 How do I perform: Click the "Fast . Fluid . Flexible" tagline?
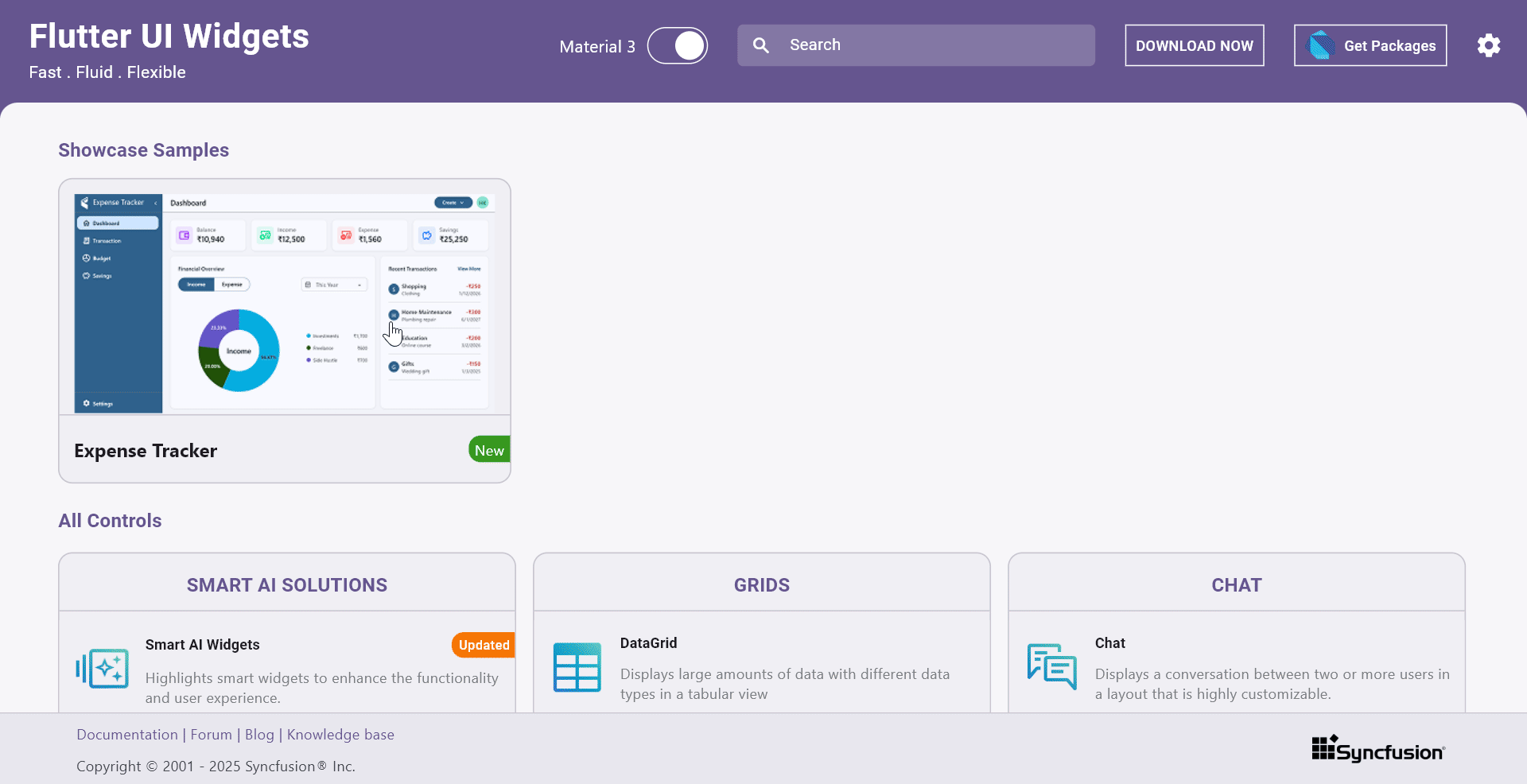[x=107, y=72]
